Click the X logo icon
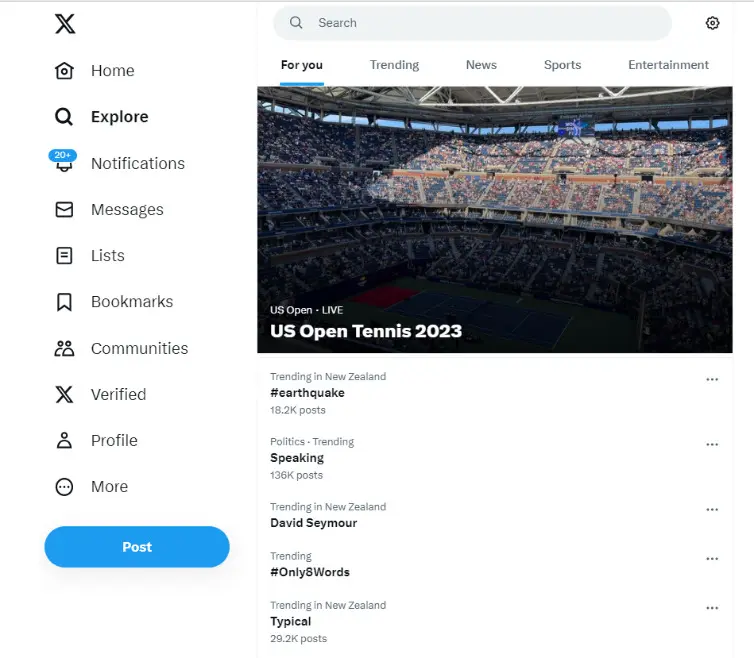 point(65,23)
